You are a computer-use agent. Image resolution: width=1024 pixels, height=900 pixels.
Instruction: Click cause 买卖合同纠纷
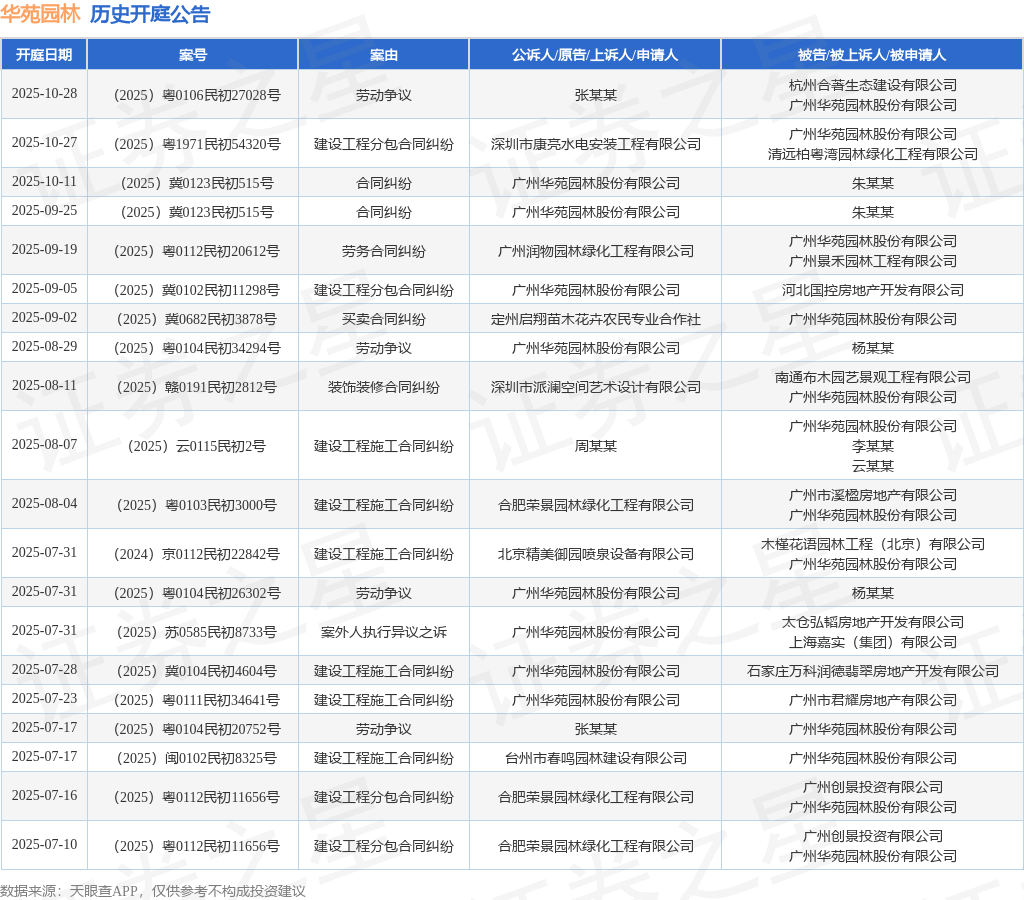(x=383, y=319)
